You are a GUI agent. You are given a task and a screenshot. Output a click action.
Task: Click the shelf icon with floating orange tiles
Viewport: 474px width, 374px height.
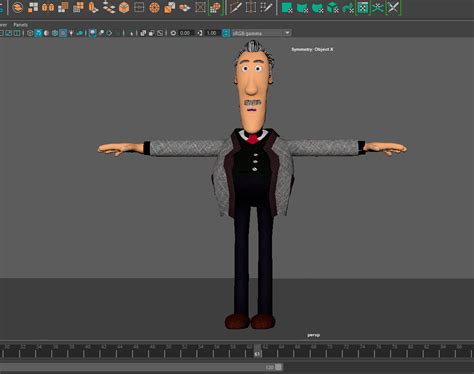coord(109,7)
